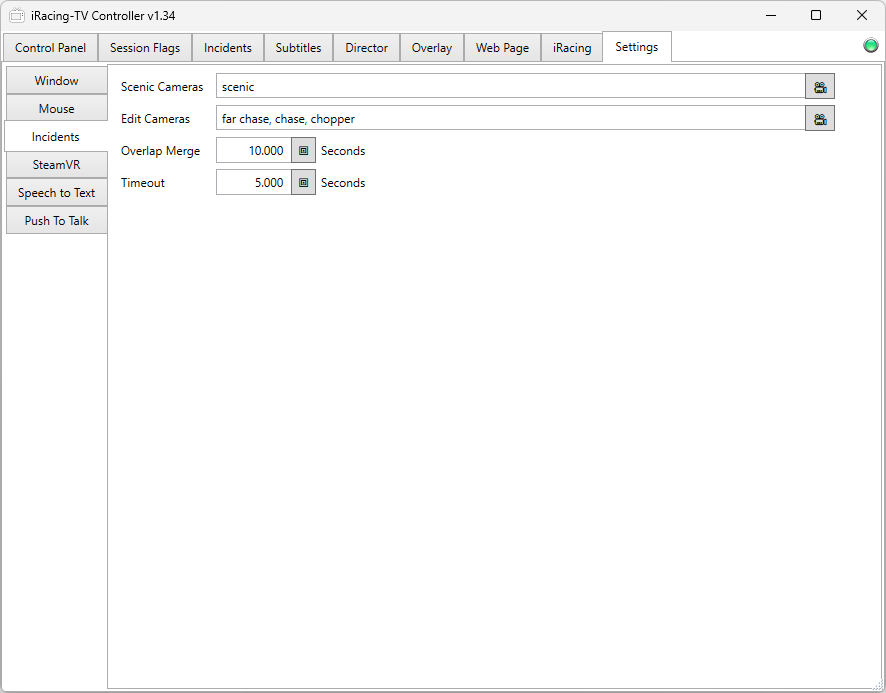Click the square icon next to Overlap Merge value

click(303, 150)
